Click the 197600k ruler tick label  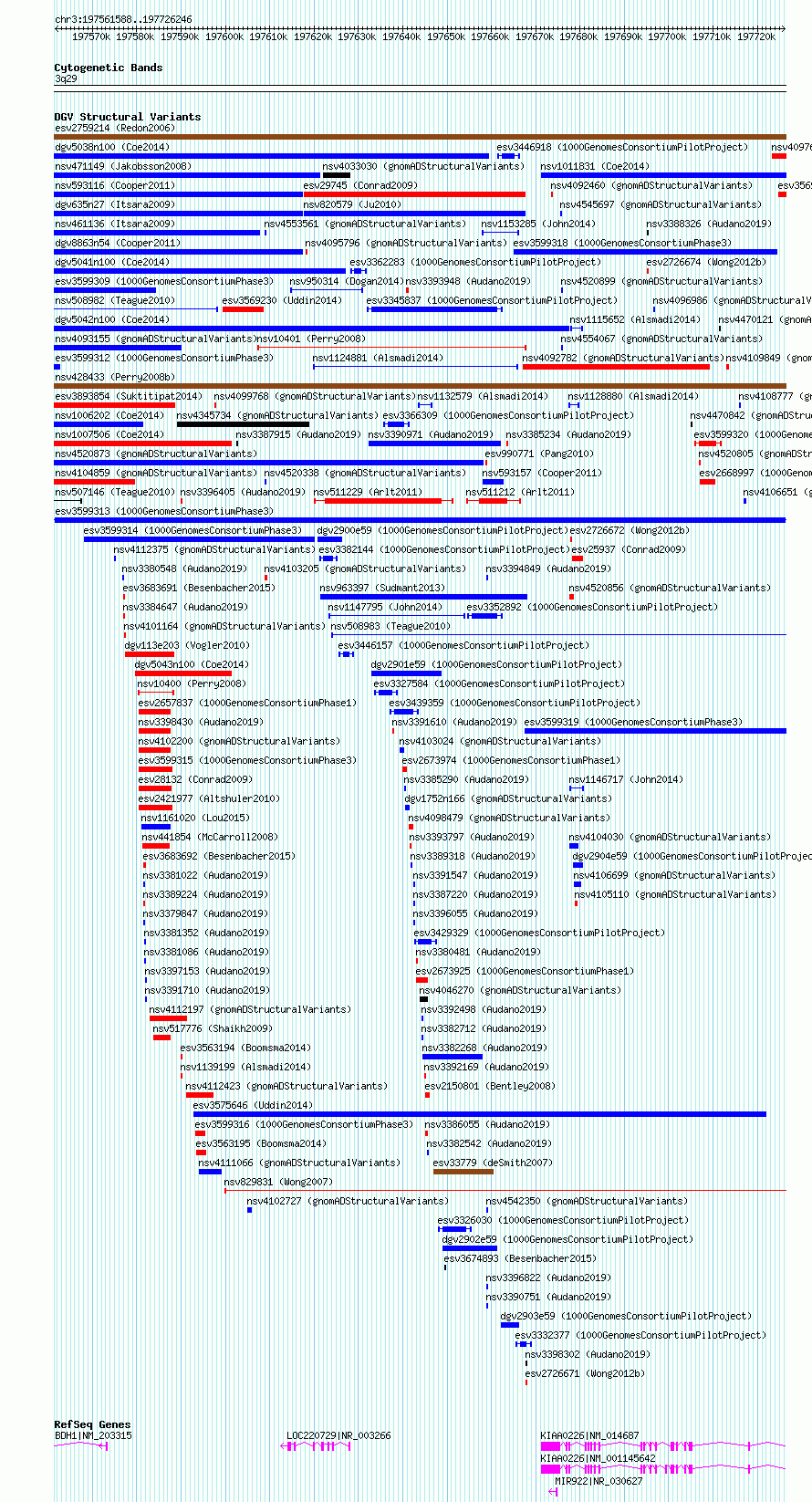(x=224, y=37)
